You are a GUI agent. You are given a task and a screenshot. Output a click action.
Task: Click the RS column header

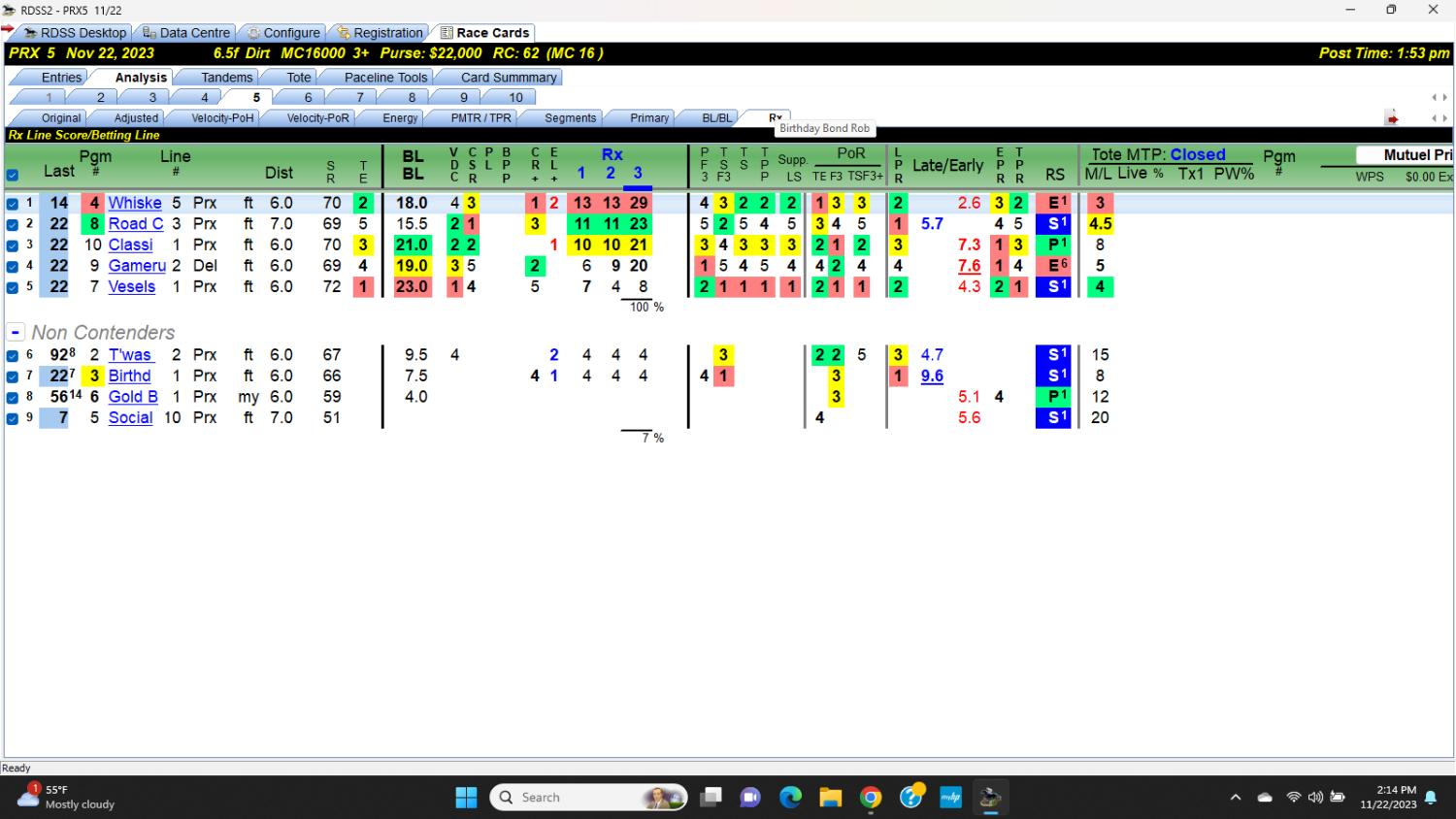point(1055,175)
